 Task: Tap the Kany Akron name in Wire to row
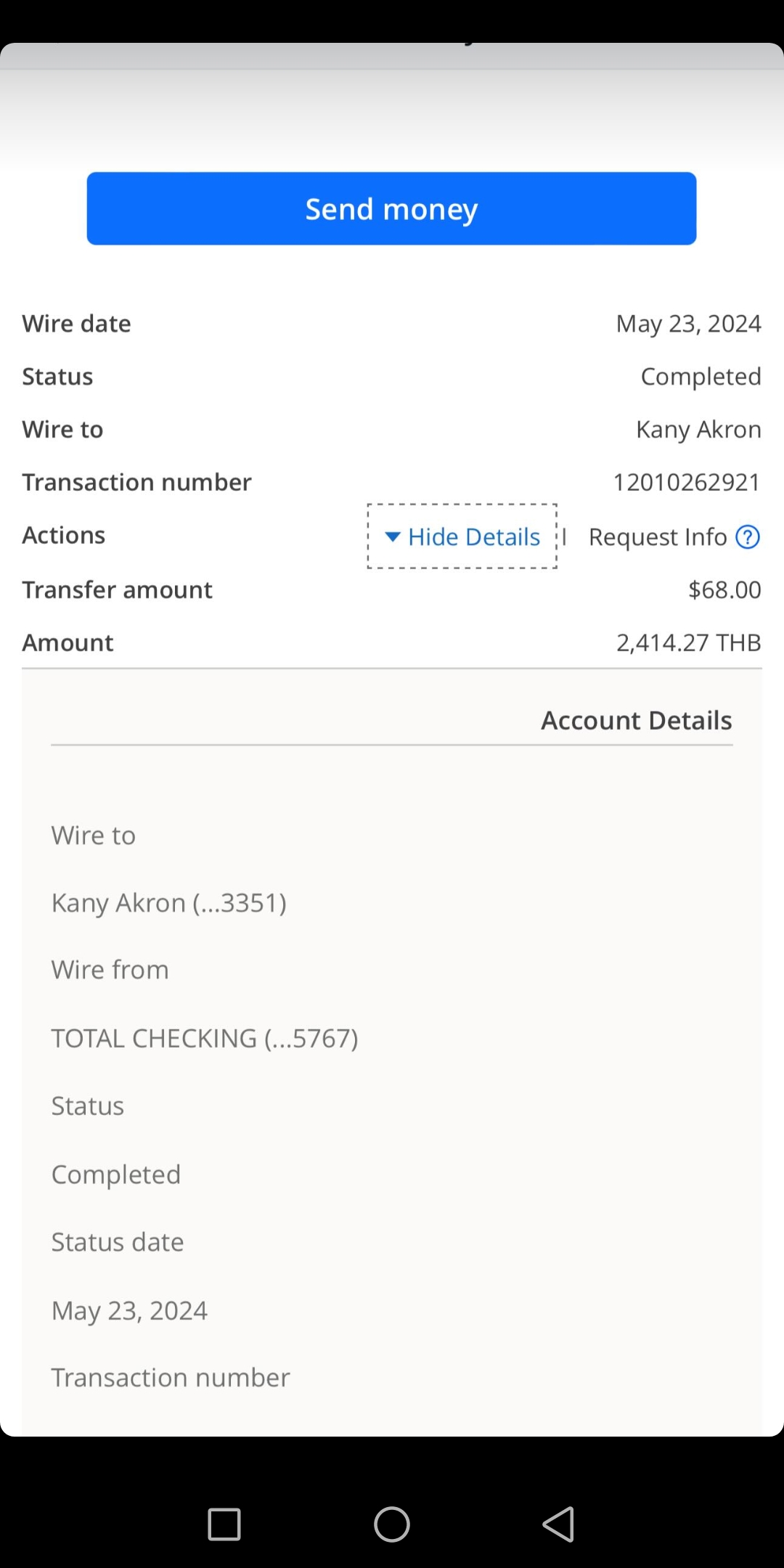click(x=698, y=430)
